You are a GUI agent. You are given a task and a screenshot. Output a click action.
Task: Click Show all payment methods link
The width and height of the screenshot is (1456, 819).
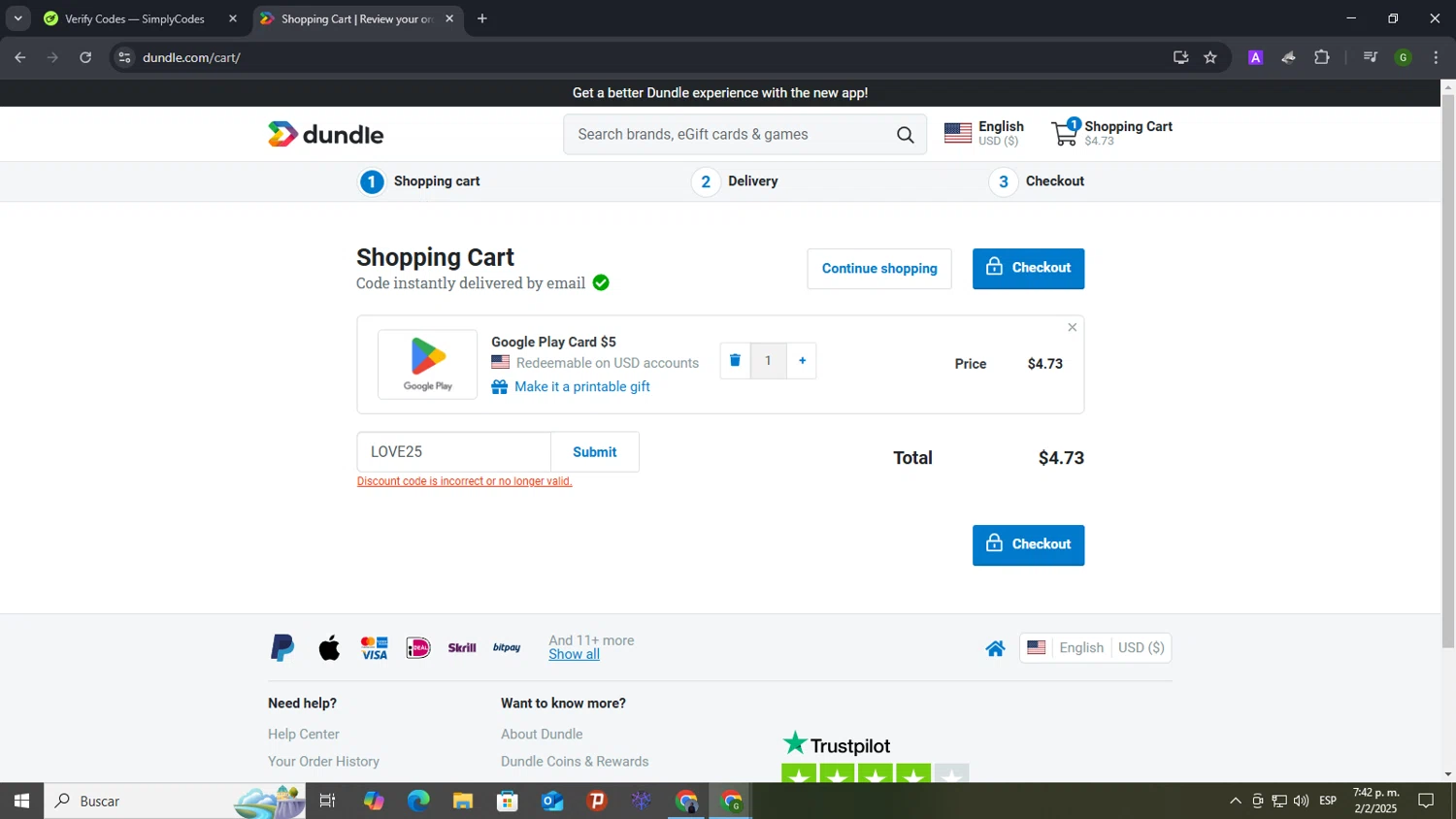click(574, 655)
